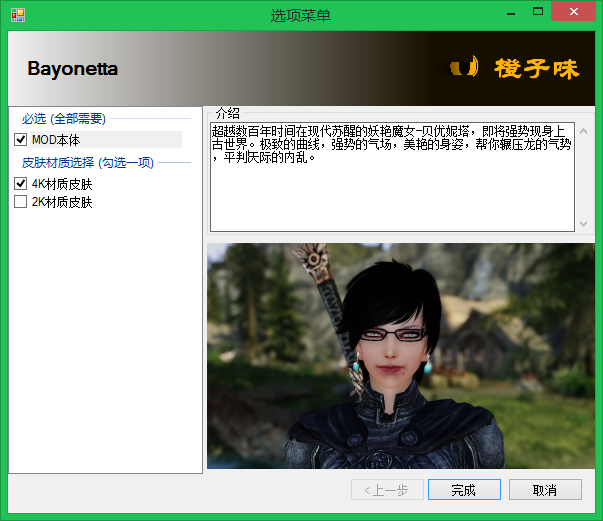Select the 皮肤材质选择 (勾选一项) group header

click(88, 163)
